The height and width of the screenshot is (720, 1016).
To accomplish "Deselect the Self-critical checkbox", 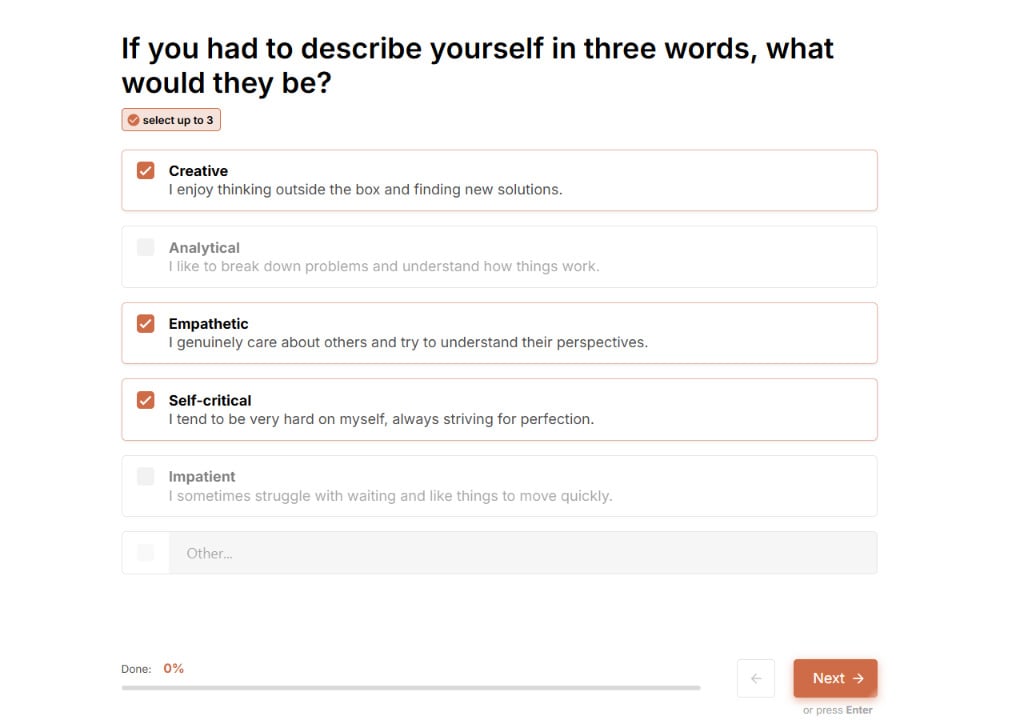I will [x=146, y=400].
